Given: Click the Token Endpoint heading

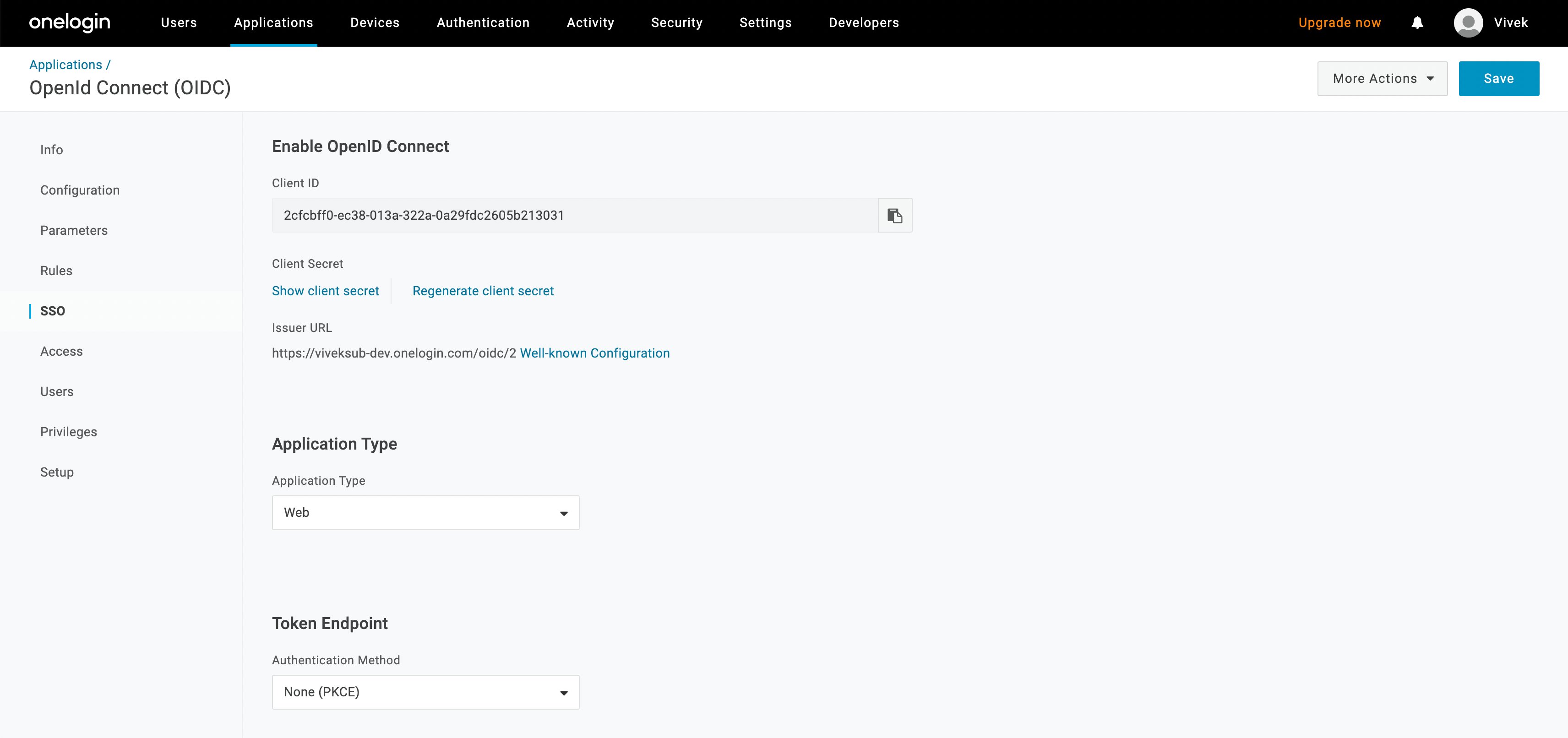Looking at the screenshot, I should coord(329,624).
